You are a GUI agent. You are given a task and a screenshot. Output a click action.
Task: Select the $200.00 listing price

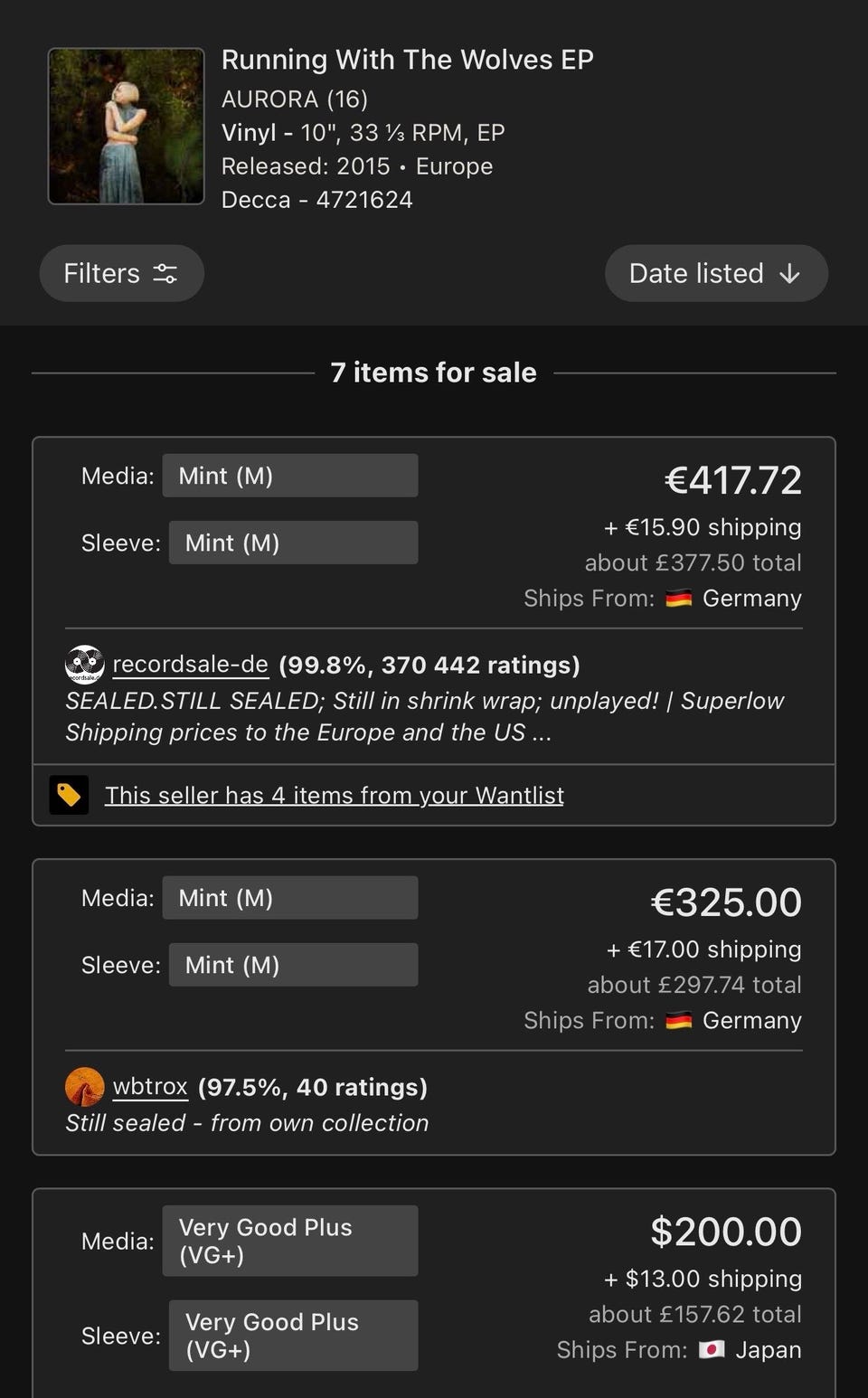pyautogui.click(x=725, y=1232)
